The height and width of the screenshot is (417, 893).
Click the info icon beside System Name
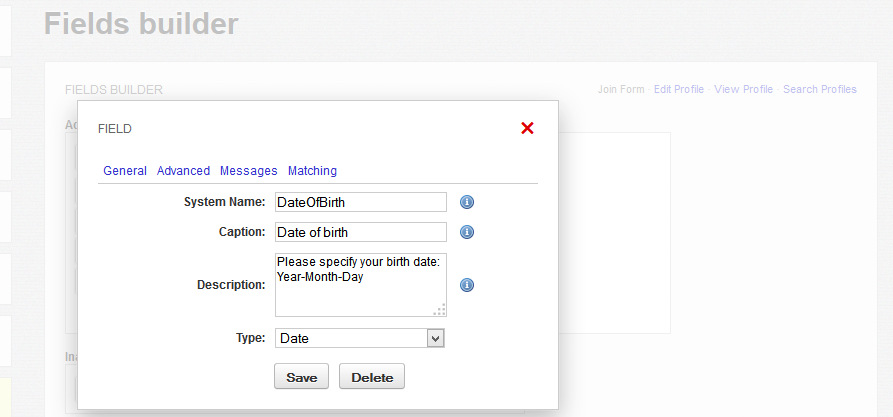tap(466, 202)
